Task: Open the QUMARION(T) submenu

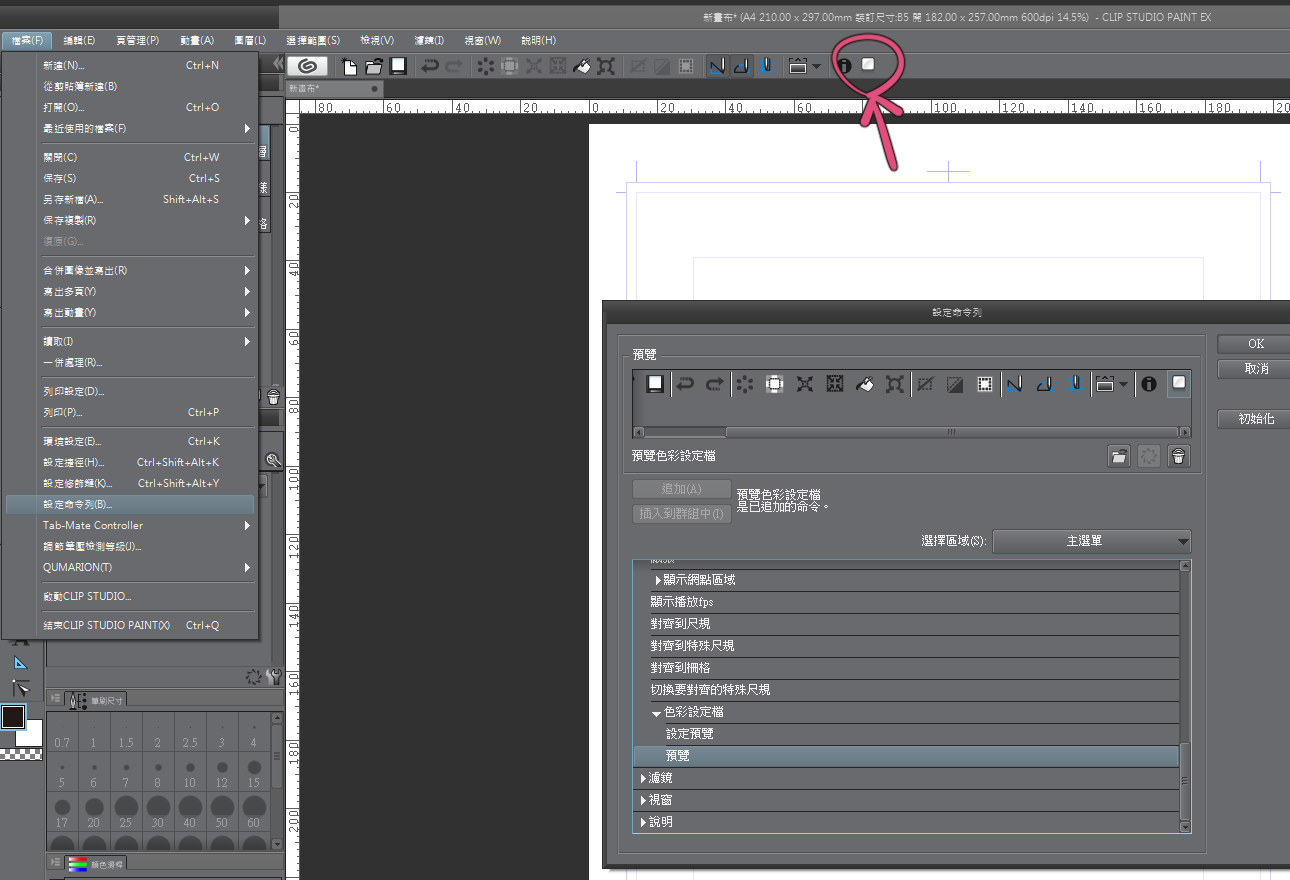Action: (130, 567)
